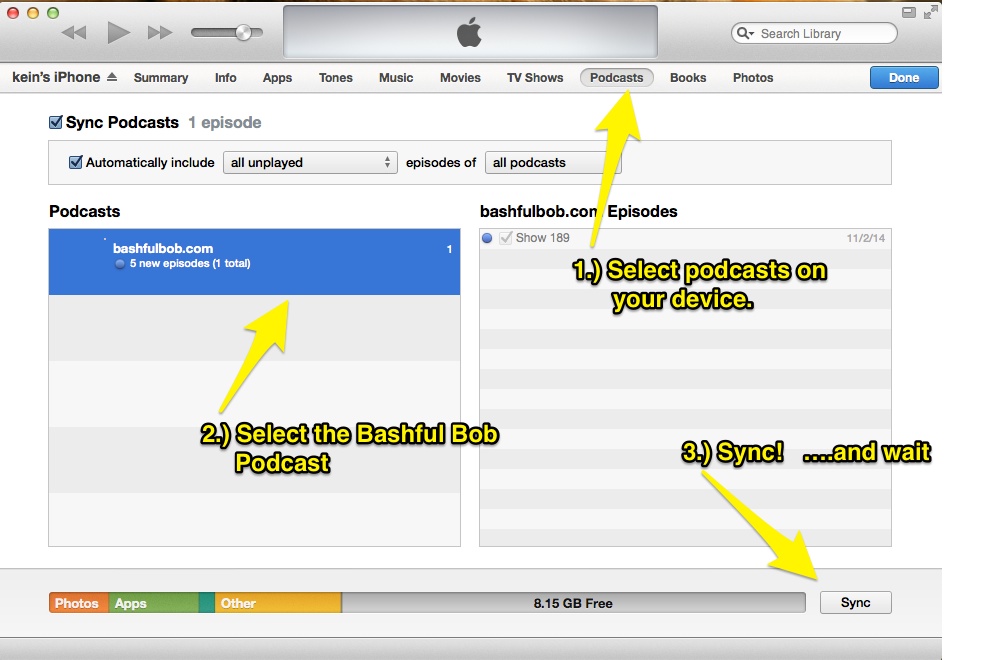Image resolution: width=985 pixels, height=660 pixels.
Task: Click the Photos storage segment
Action: point(79,603)
